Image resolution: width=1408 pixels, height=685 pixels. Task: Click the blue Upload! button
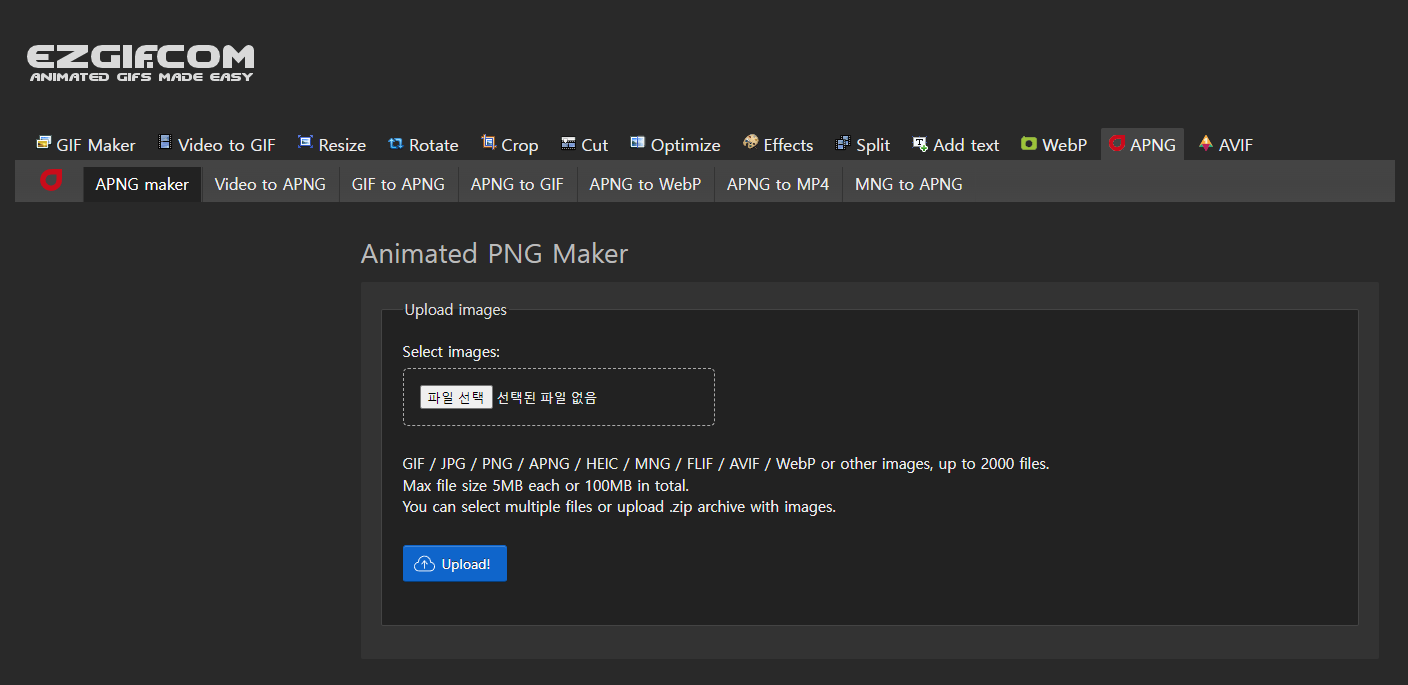pyautogui.click(x=455, y=563)
